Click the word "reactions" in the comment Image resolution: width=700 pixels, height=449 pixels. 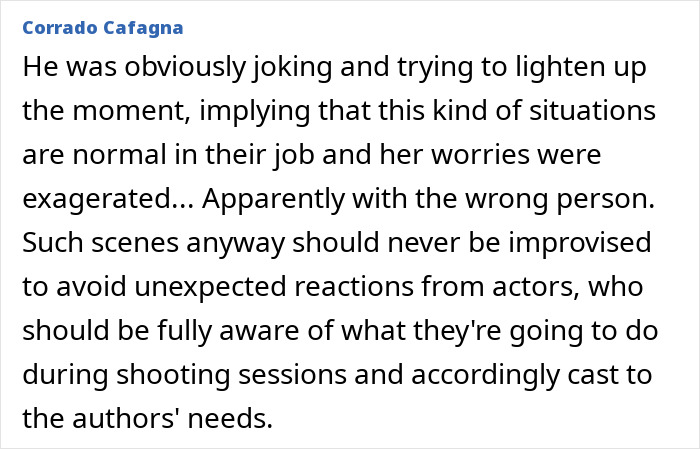pyautogui.click(x=354, y=287)
